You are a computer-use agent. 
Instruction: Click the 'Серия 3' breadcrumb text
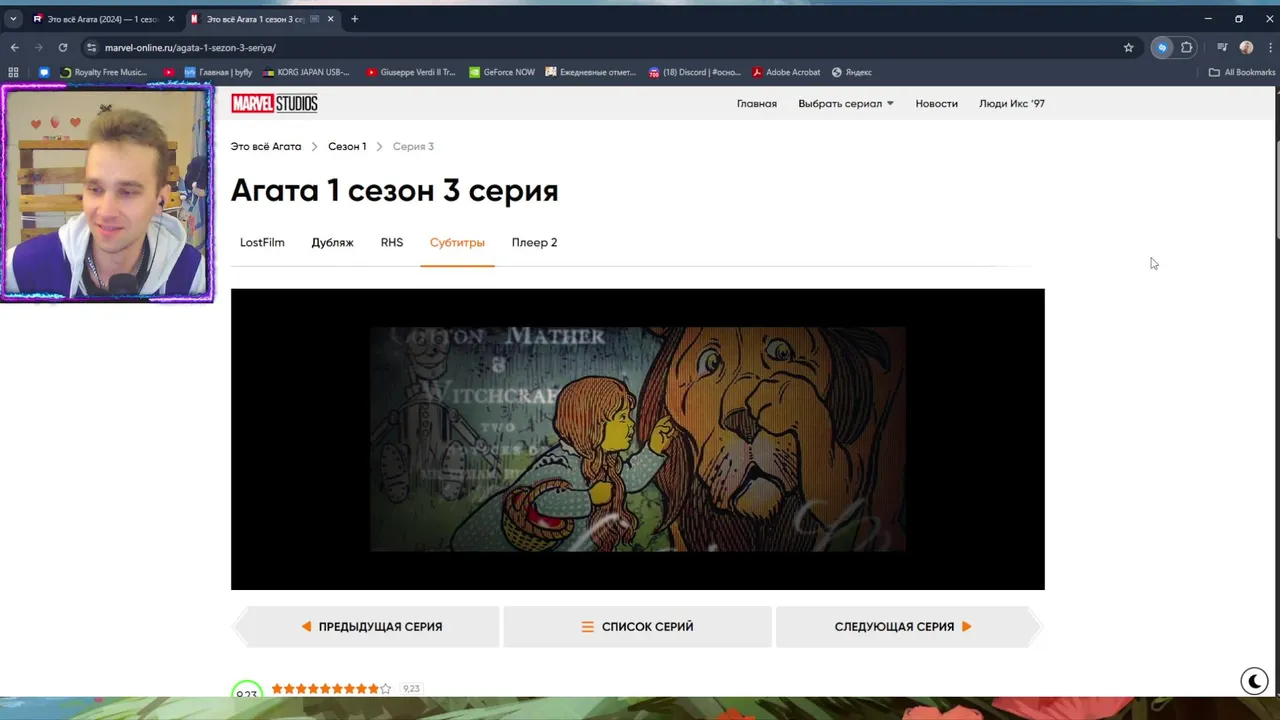point(413,146)
